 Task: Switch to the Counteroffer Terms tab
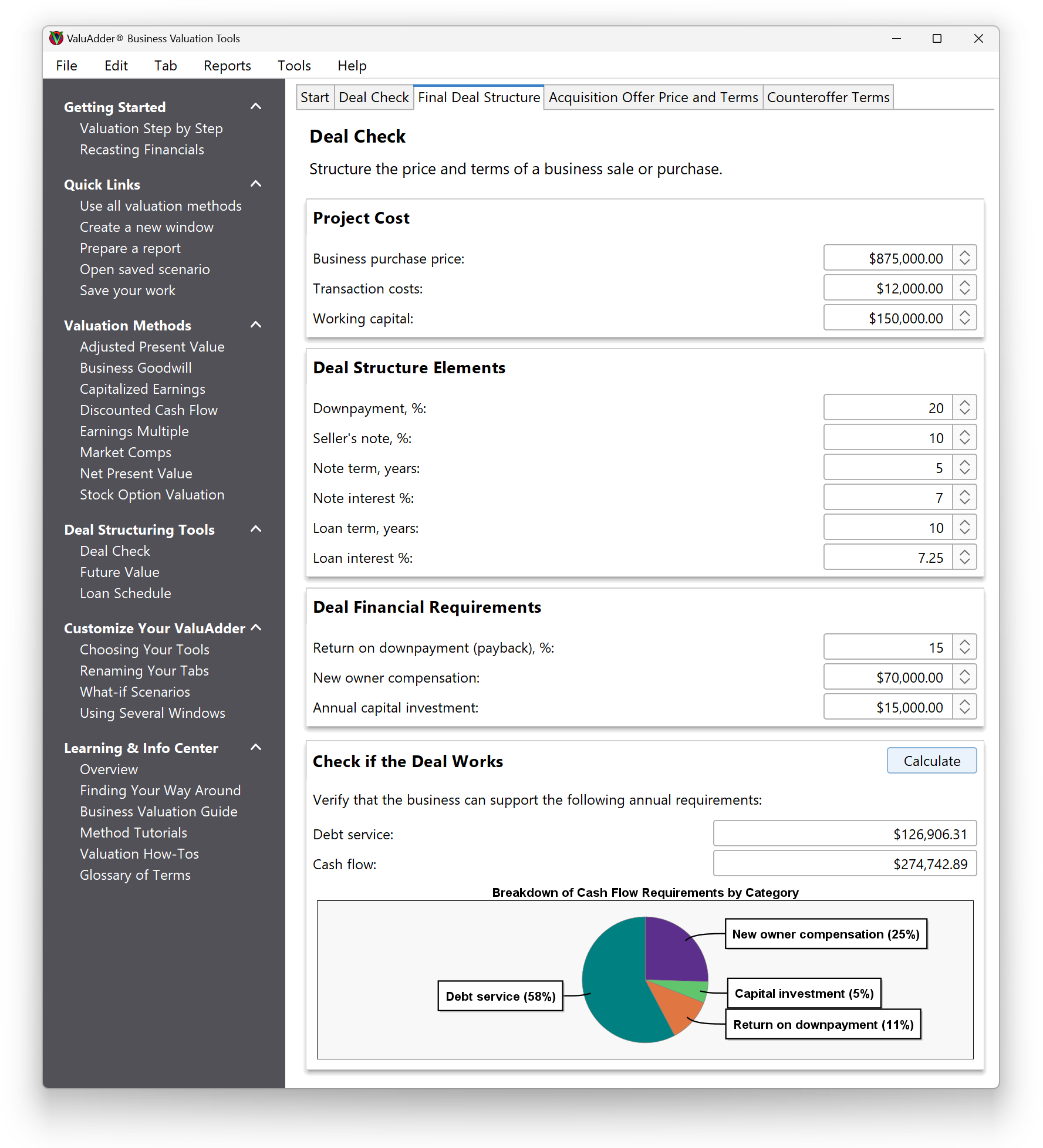coord(828,97)
